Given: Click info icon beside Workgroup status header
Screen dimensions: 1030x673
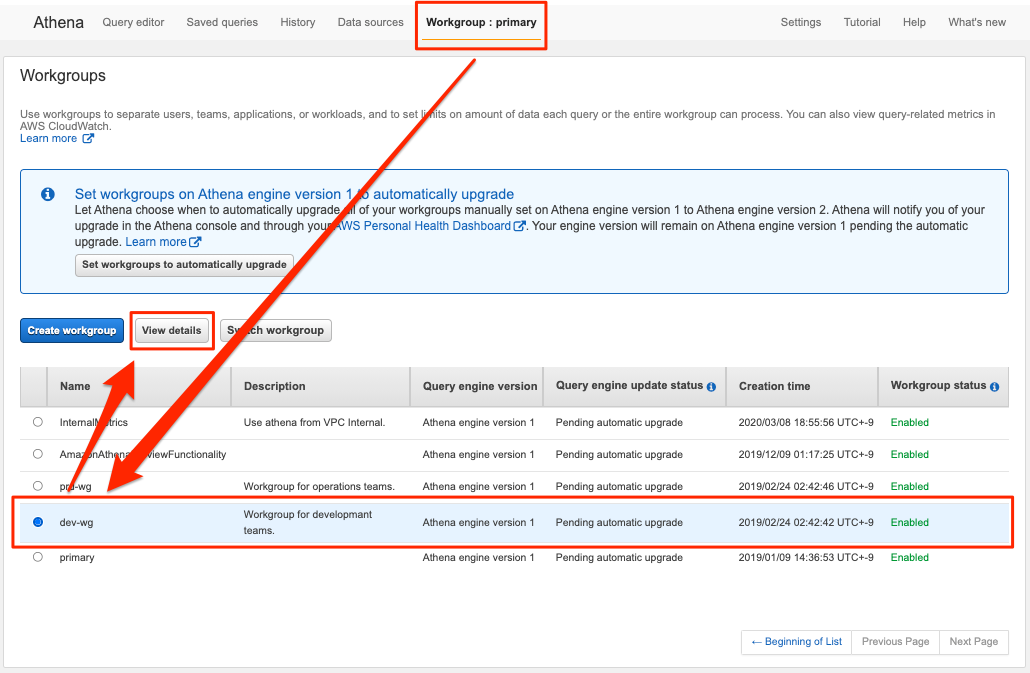Looking at the screenshot, I should tap(995, 387).
